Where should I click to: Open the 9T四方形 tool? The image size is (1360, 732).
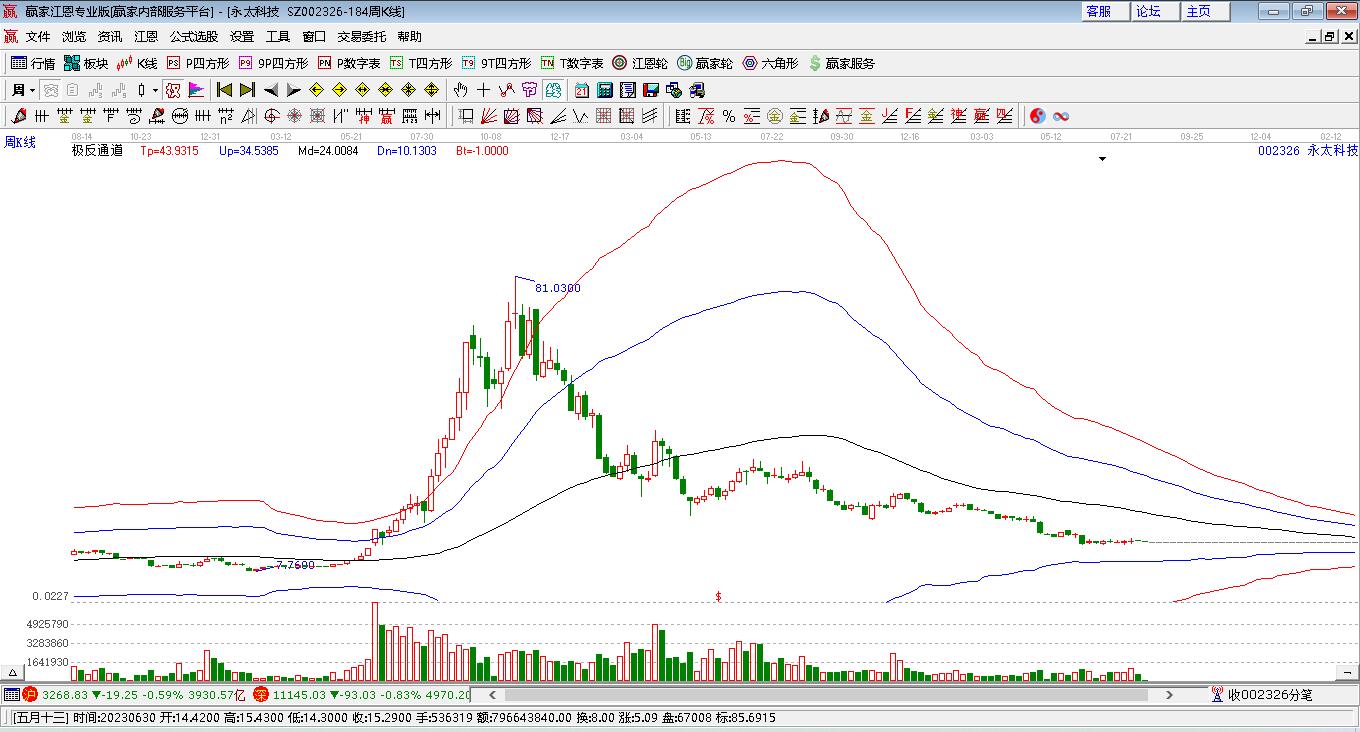point(496,63)
